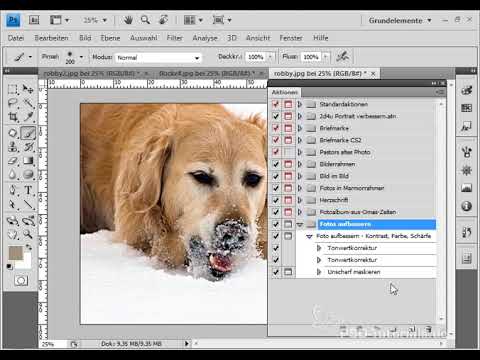Select the Zoom tool in toolbox

tap(28, 234)
